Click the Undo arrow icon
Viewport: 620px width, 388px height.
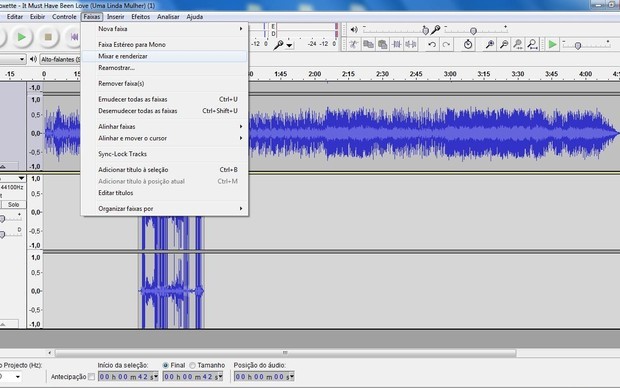click(432, 44)
